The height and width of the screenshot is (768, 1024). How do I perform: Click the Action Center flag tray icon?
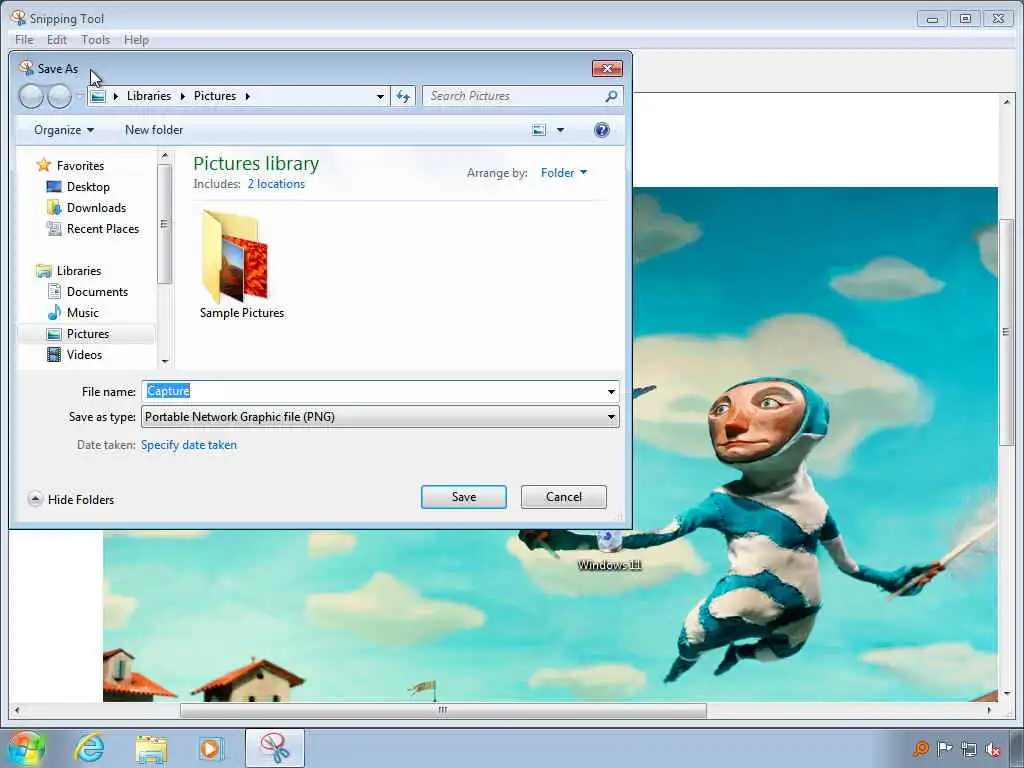944,749
